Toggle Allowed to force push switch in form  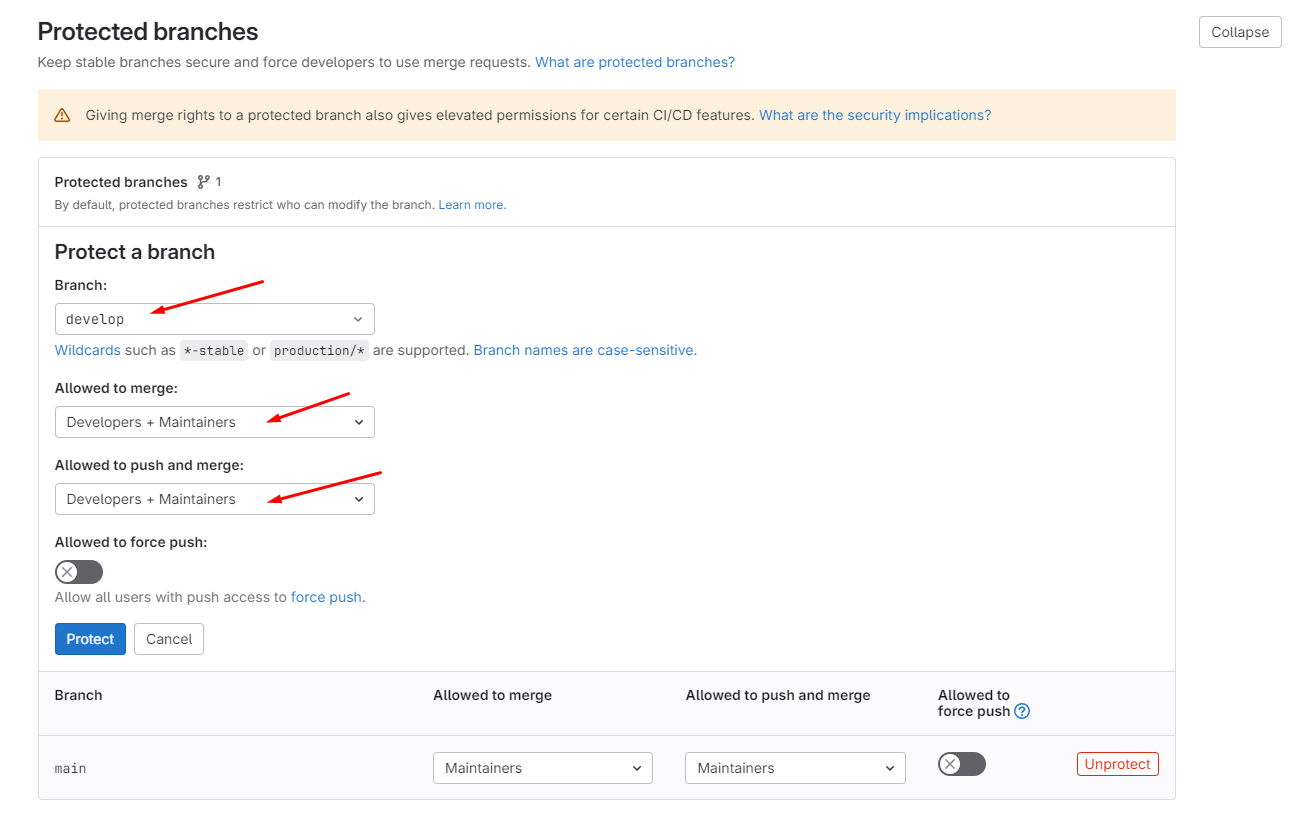[79, 572]
